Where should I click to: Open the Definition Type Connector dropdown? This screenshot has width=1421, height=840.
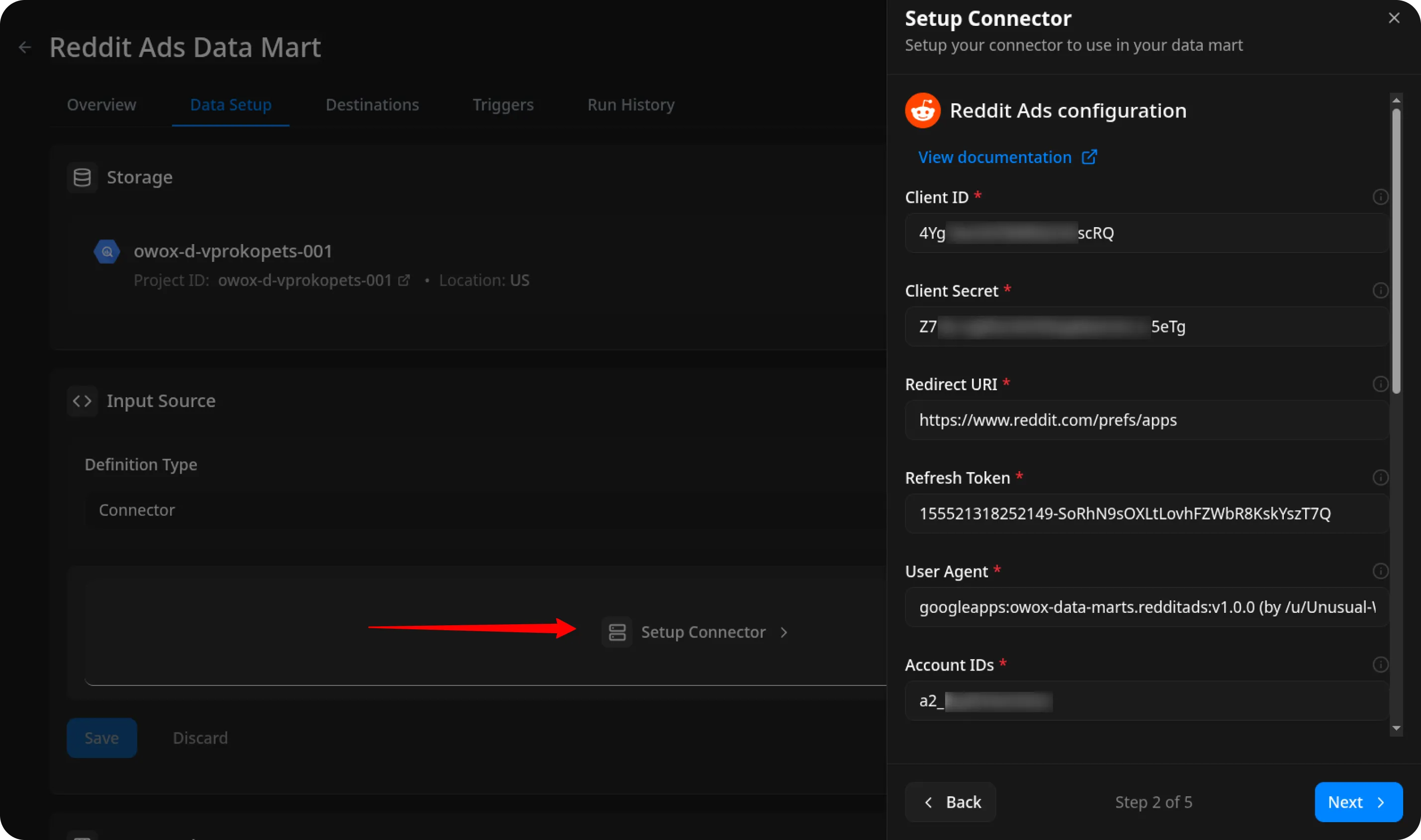pyautogui.click(x=481, y=510)
